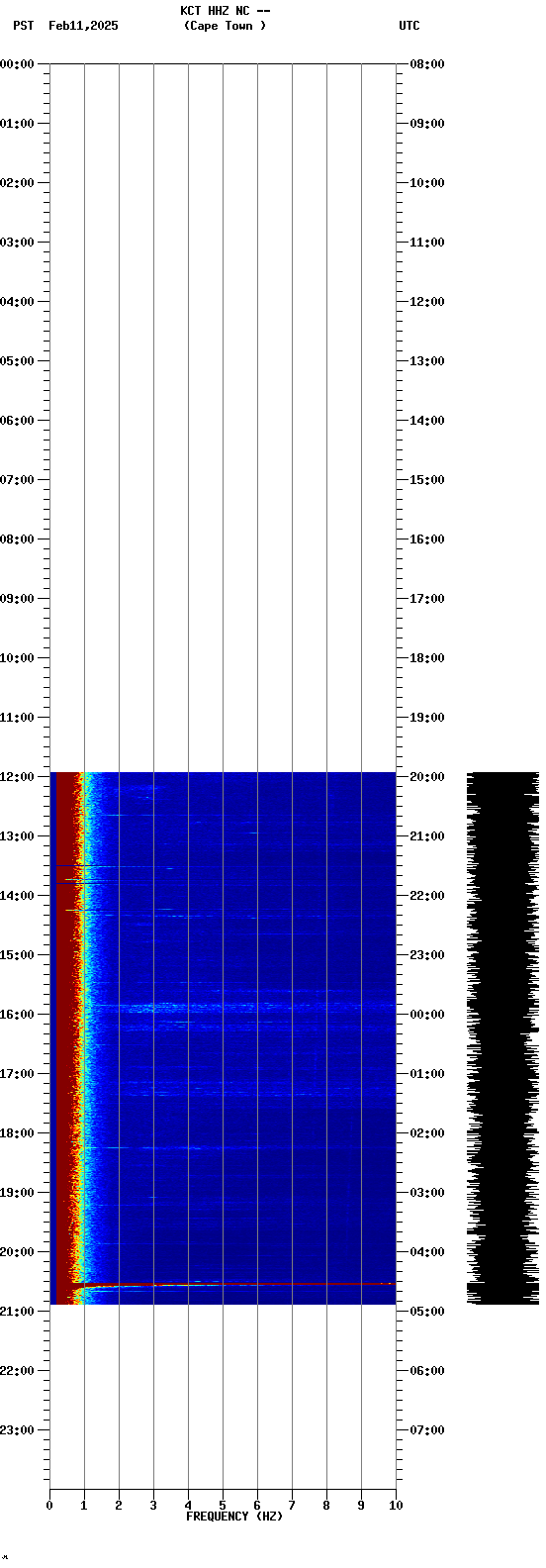Image resolution: width=546 pixels, height=1568 pixels.
Task: Click the '5' frequency axis tick label
Action: (x=223, y=1506)
